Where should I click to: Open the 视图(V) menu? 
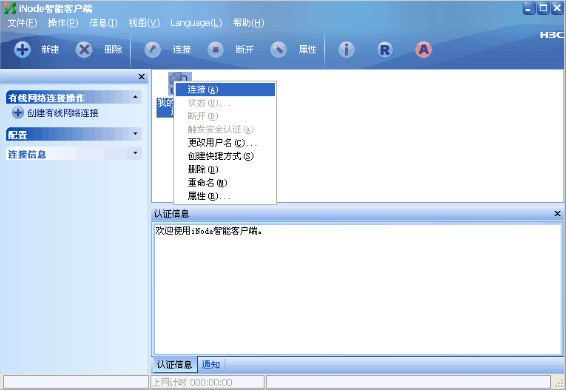[144, 23]
